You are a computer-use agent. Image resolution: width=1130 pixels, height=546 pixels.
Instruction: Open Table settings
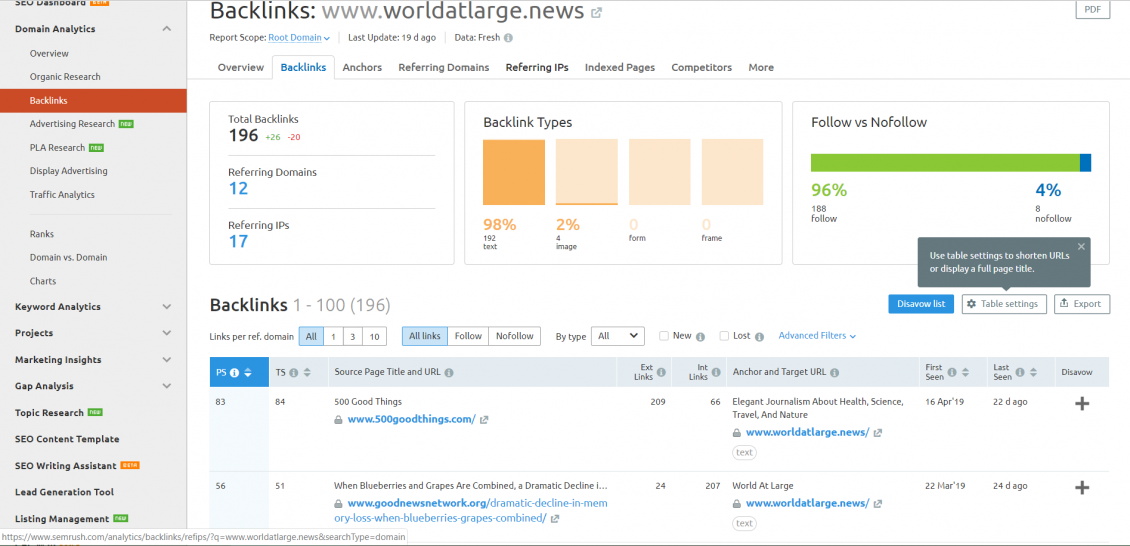click(1004, 304)
